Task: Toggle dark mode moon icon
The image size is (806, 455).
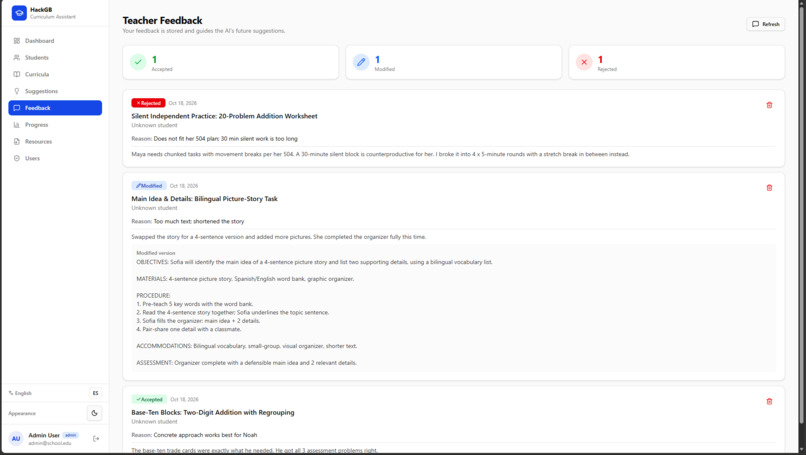Action: [94, 413]
